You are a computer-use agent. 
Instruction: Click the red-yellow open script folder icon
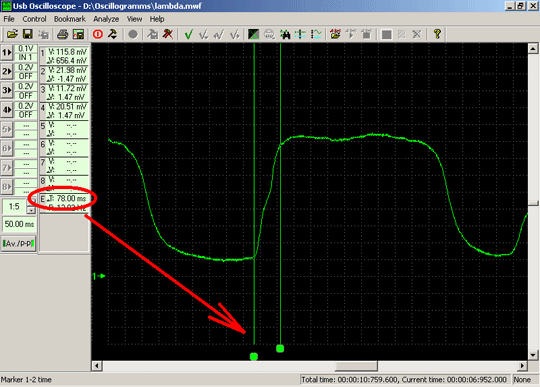tap(335, 34)
